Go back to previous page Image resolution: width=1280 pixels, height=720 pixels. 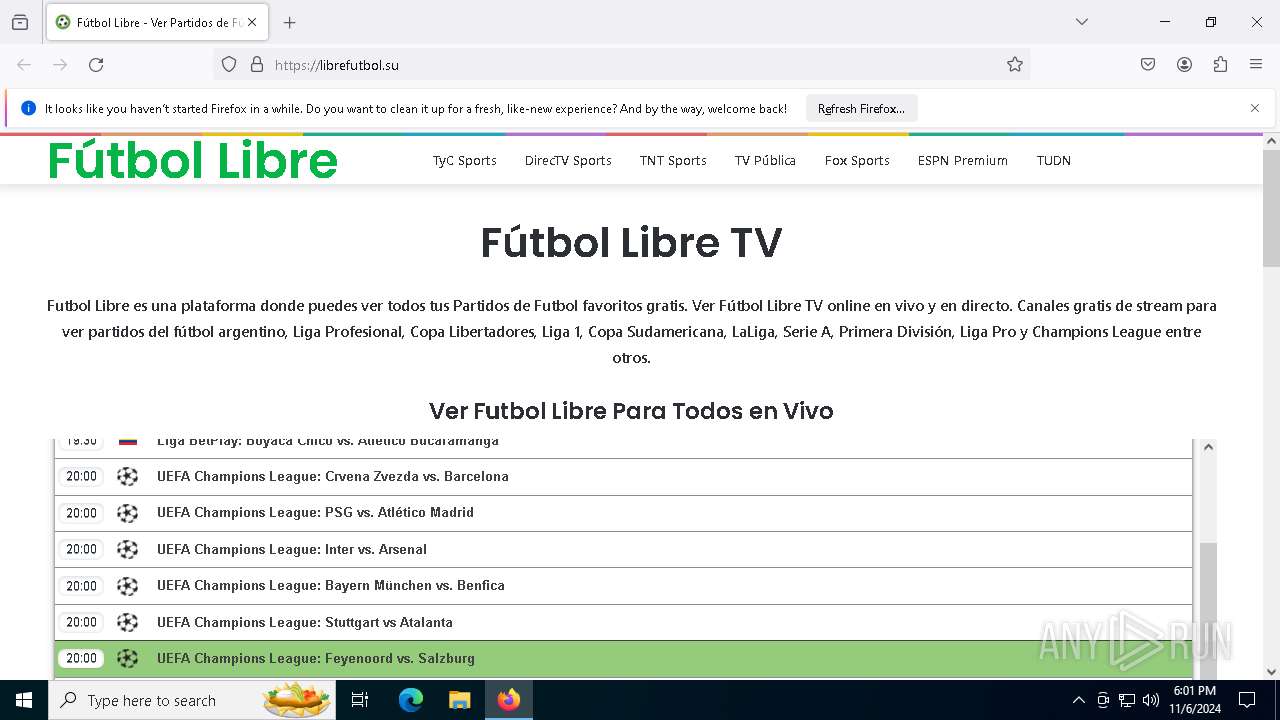[24, 64]
